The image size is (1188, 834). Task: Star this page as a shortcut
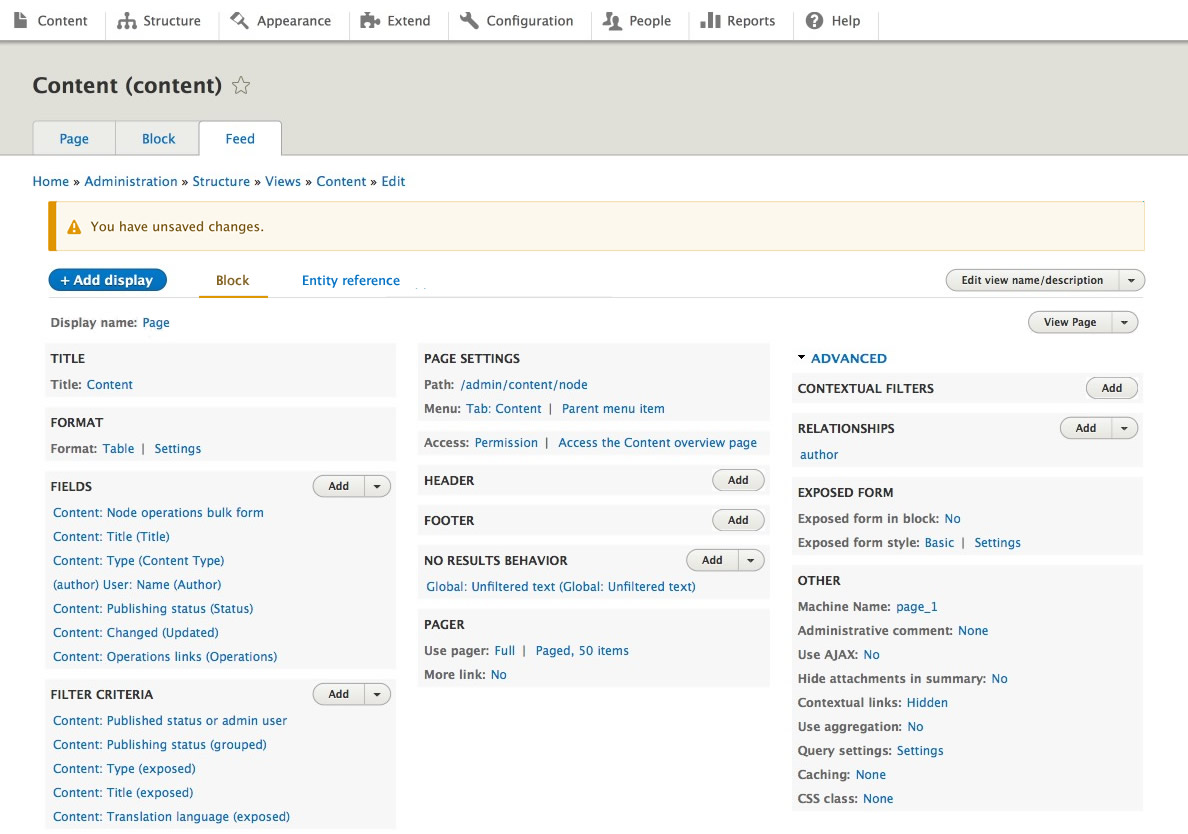[x=241, y=86]
